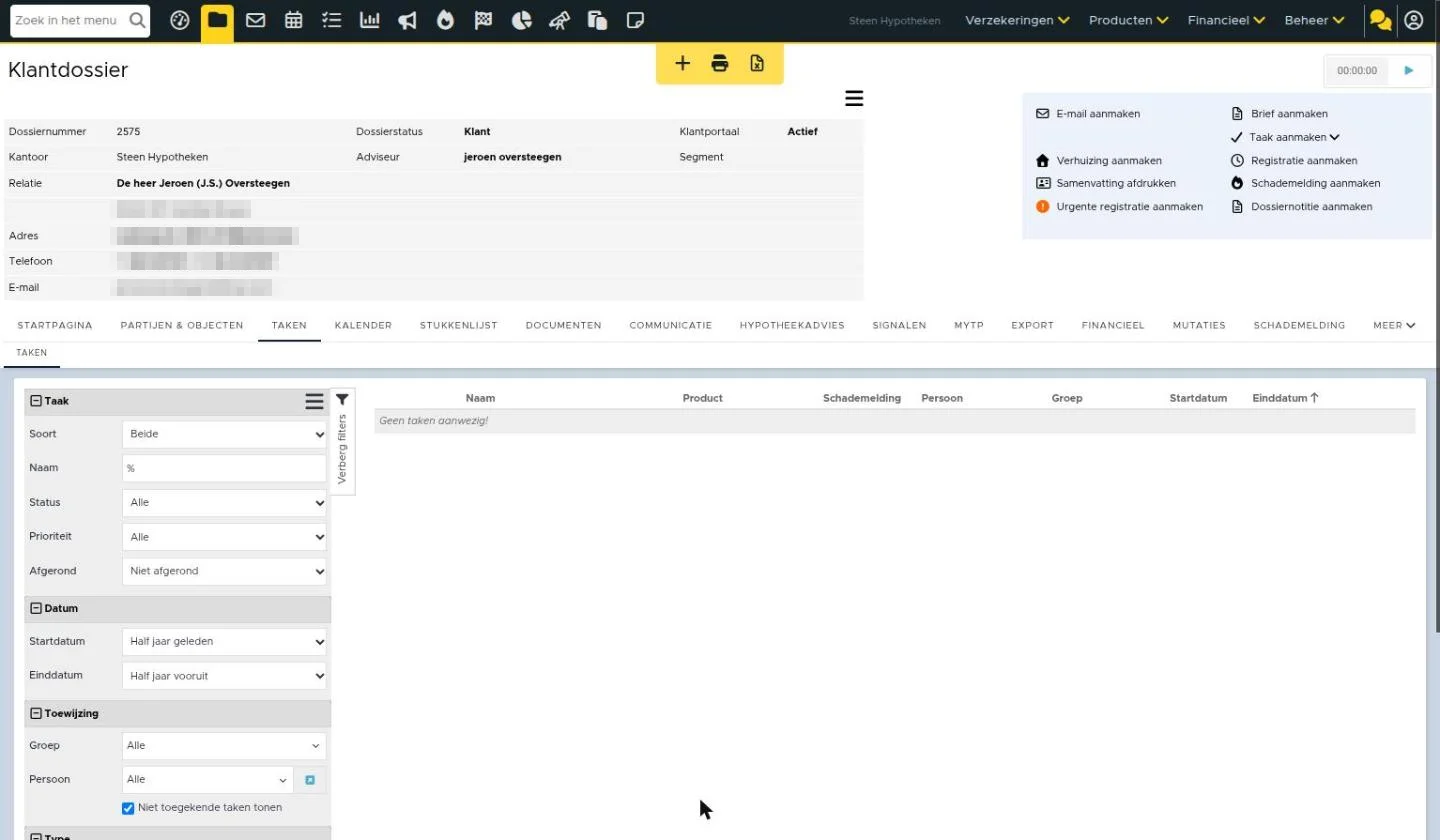Click the printer icon in yellow toolbar
Image resolution: width=1440 pixels, height=840 pixels.
click(720, 64)
